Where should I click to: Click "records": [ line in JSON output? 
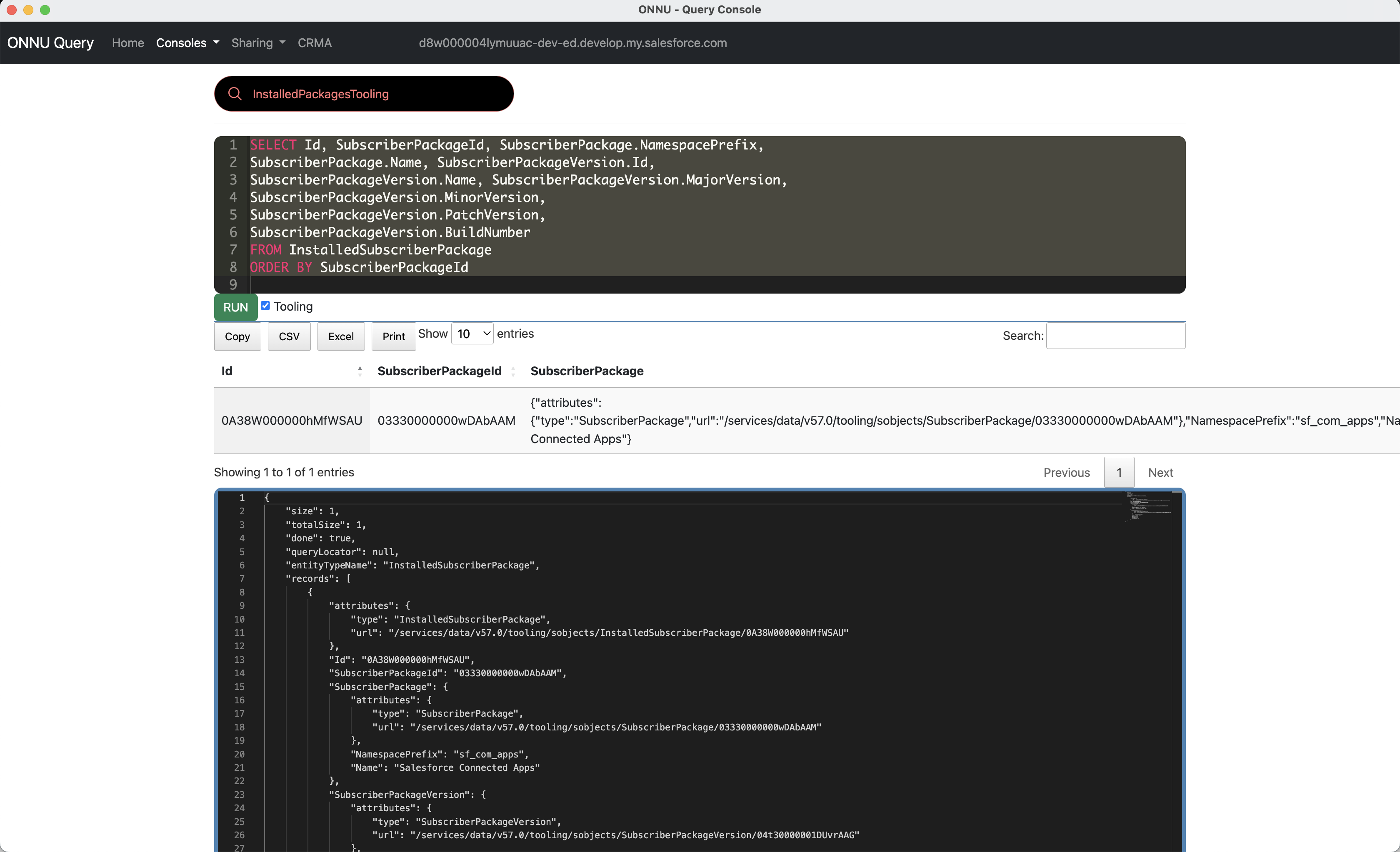pos(317,579)
